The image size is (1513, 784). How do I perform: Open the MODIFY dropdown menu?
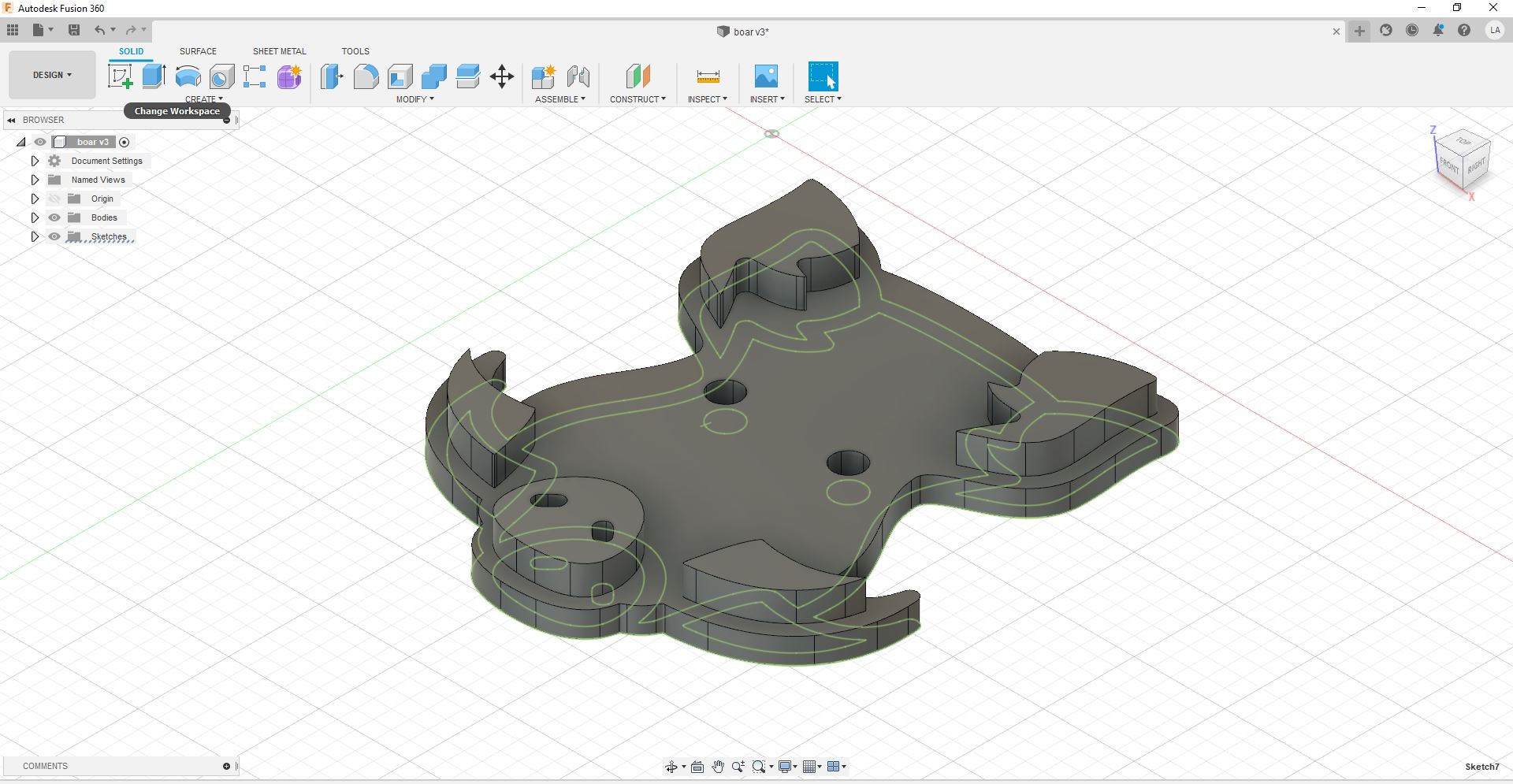coord(414,99)
